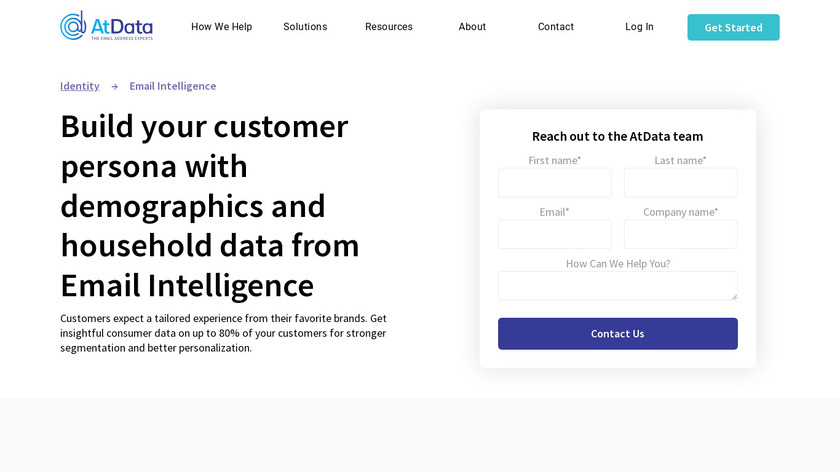The height and width of the screenshot is (472, 840).
Task: Go to the Contact page
Action: click(x=556, y=27)
